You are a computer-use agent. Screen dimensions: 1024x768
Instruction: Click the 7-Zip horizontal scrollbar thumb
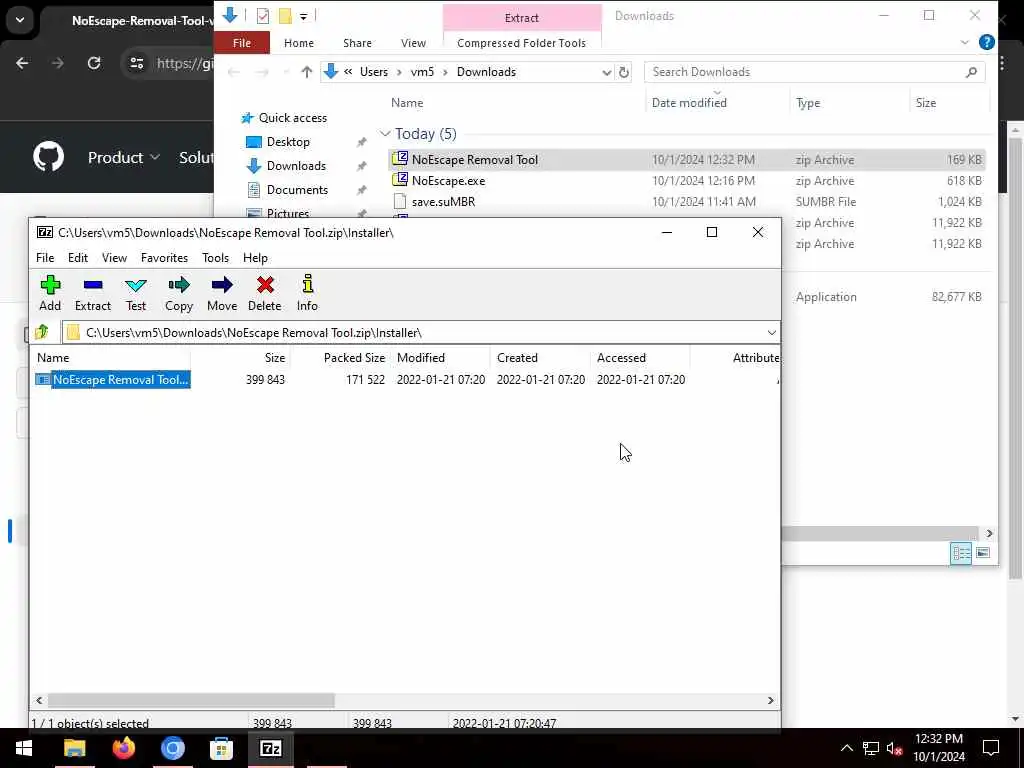pos(191,700)
